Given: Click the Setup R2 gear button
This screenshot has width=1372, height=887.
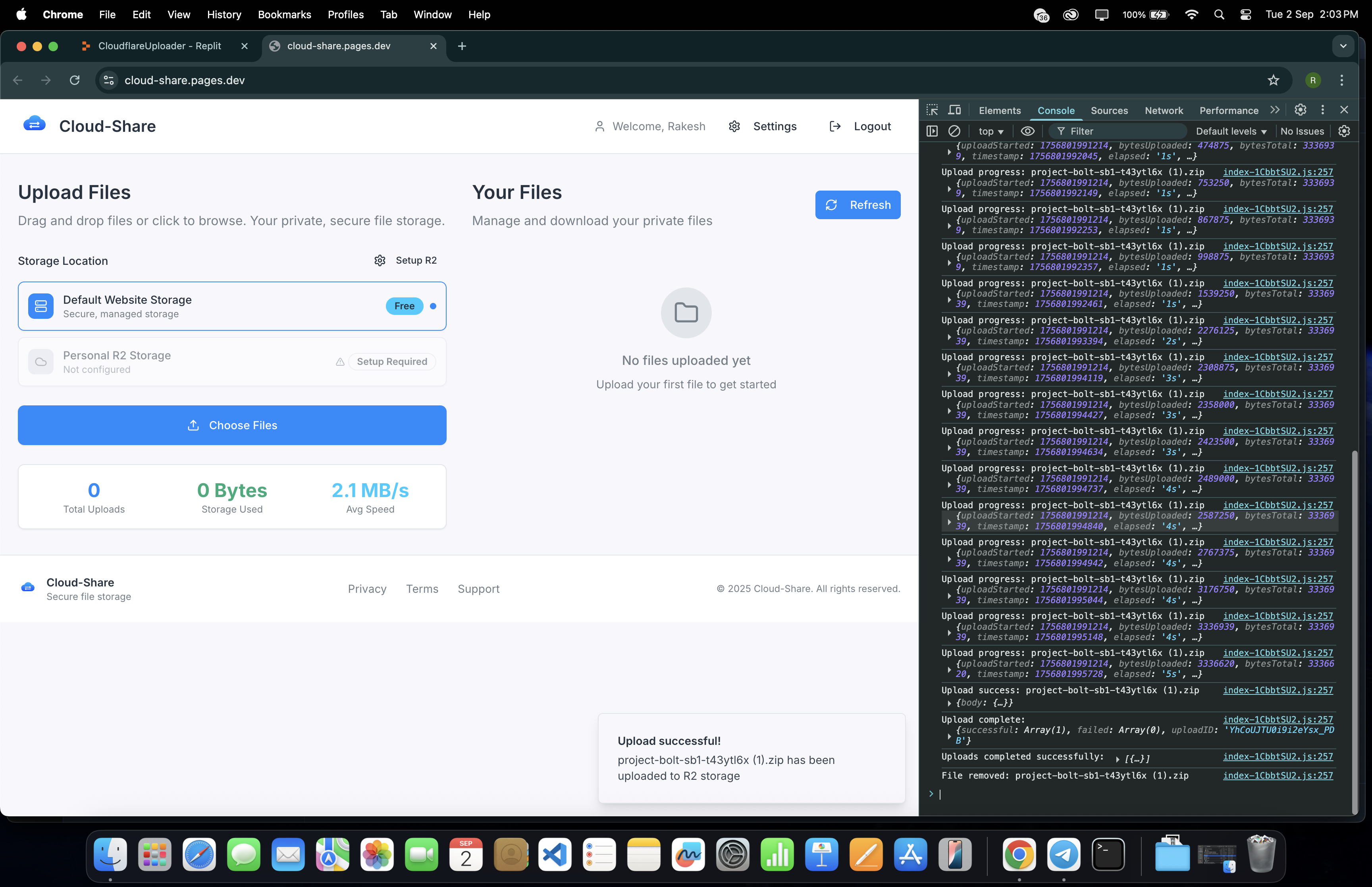Looking at the screenshot, I should coord(405,260).
